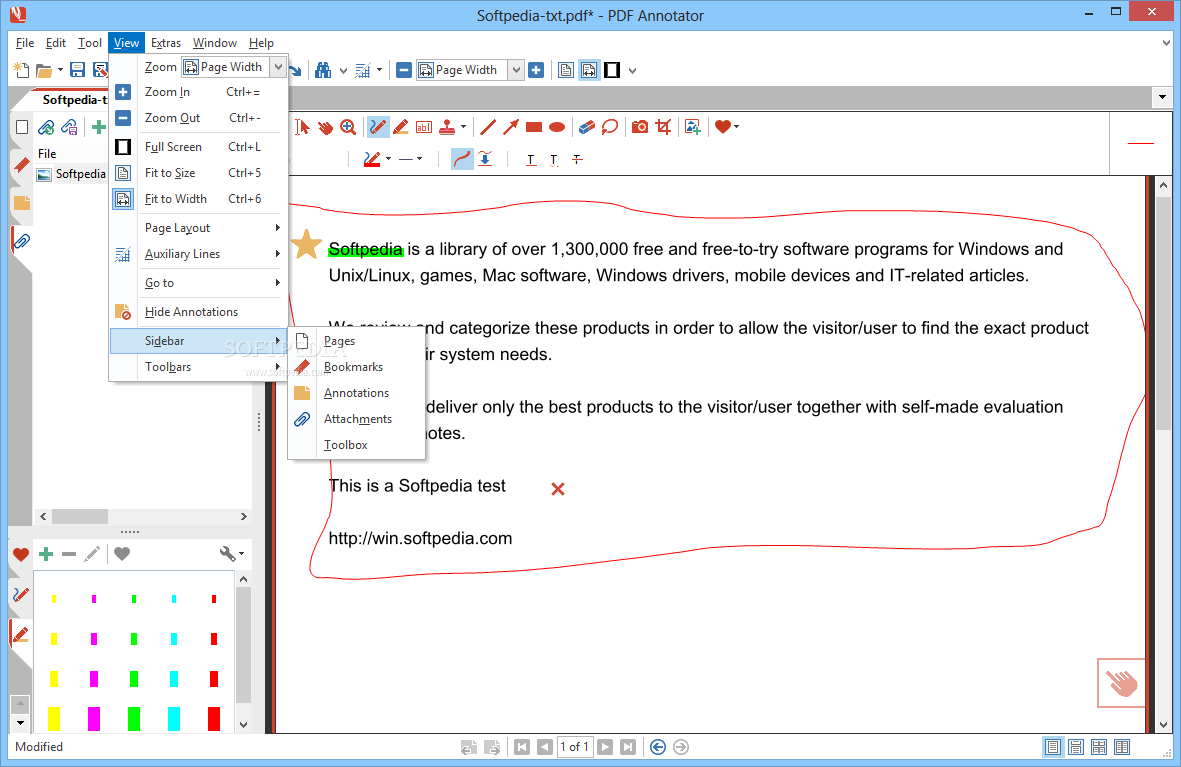
Task: Toggle the freehand curve pen mode
Action: [462, 159]
